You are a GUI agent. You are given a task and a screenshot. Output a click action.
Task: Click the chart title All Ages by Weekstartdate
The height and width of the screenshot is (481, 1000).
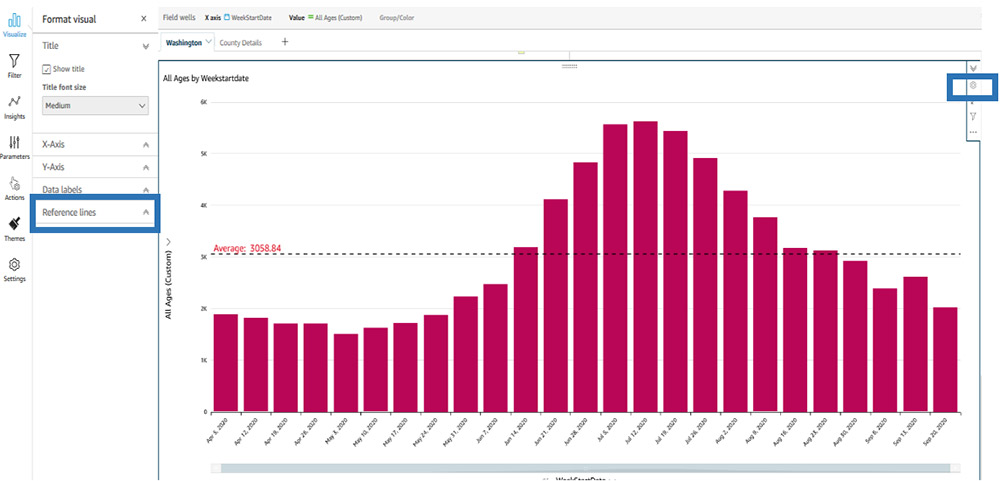[206, 78]
